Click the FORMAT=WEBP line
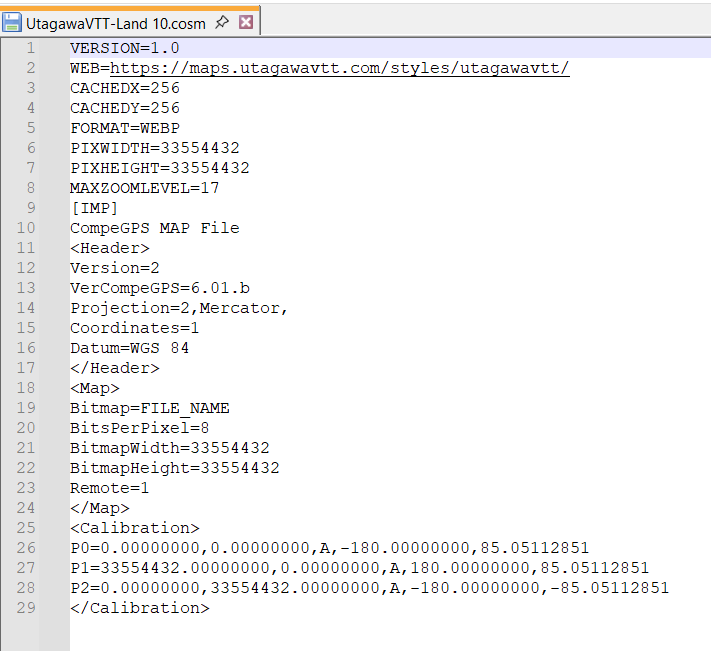 coord(125,128)
